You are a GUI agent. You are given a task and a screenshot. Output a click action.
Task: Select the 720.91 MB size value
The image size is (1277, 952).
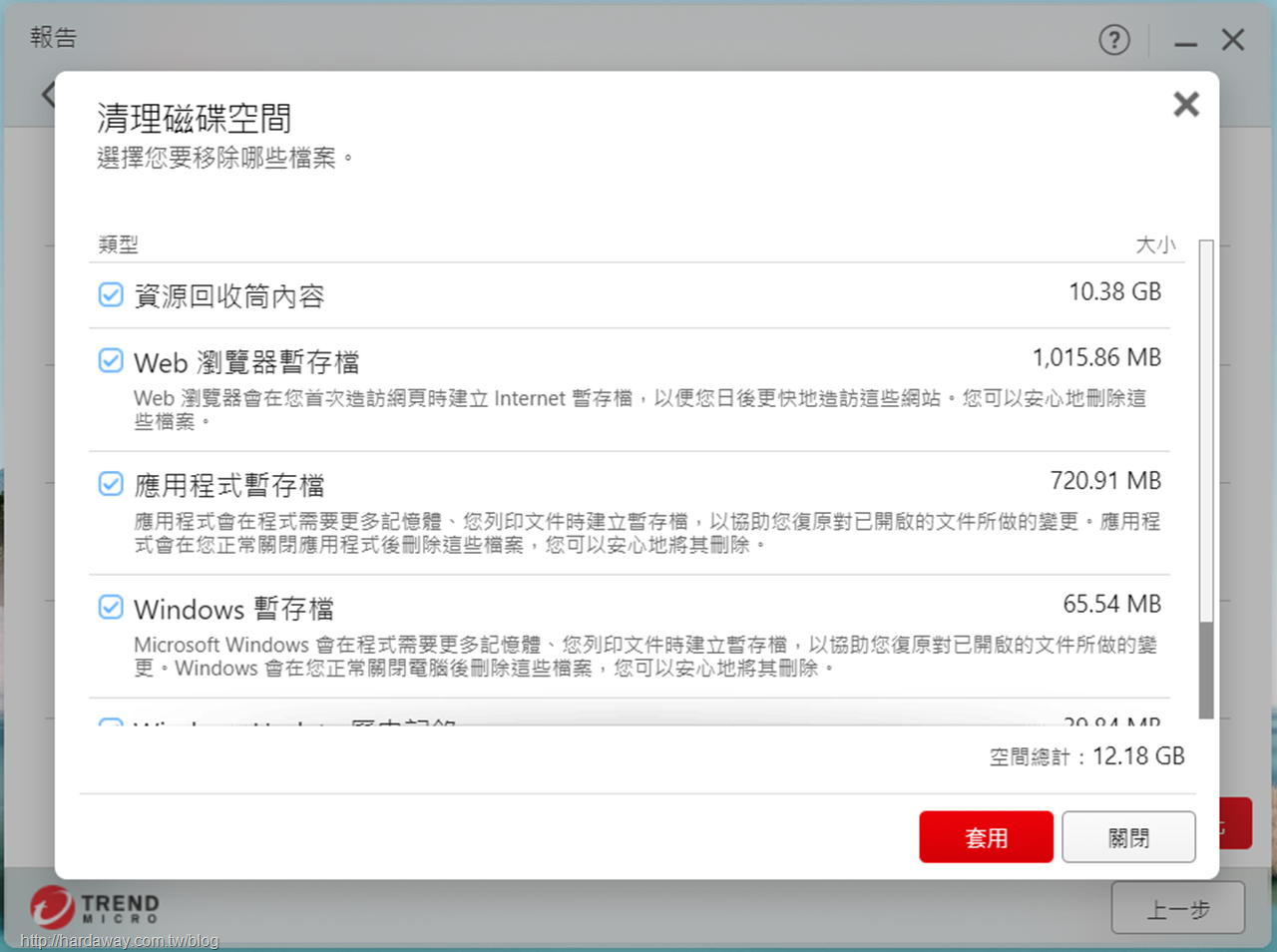1105,481
